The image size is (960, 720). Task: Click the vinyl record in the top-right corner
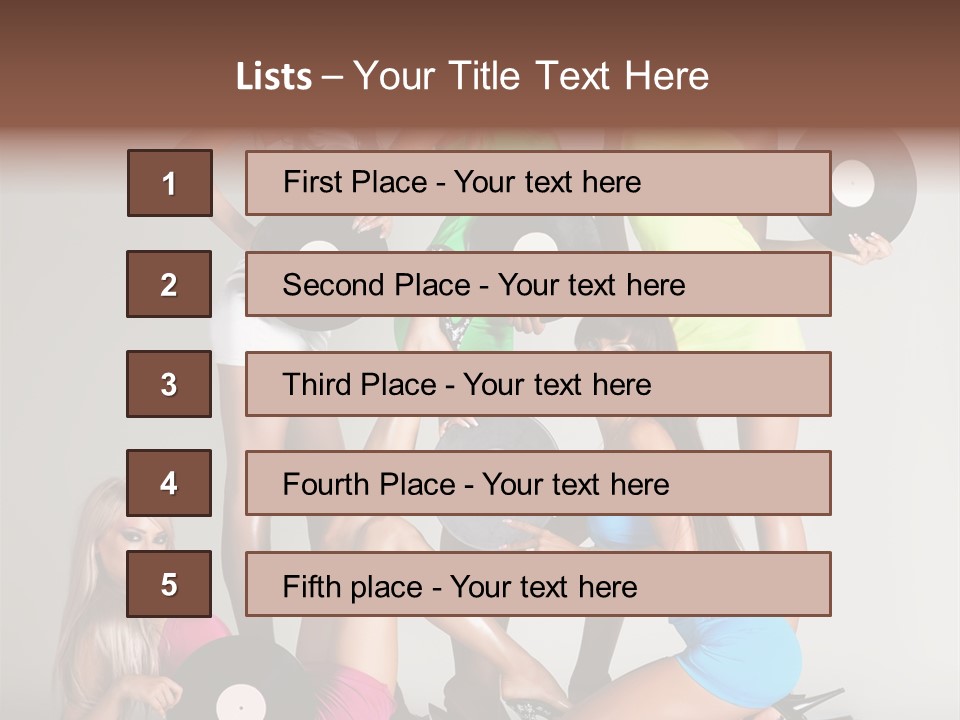pyautogui.click(x=858, y=190)
